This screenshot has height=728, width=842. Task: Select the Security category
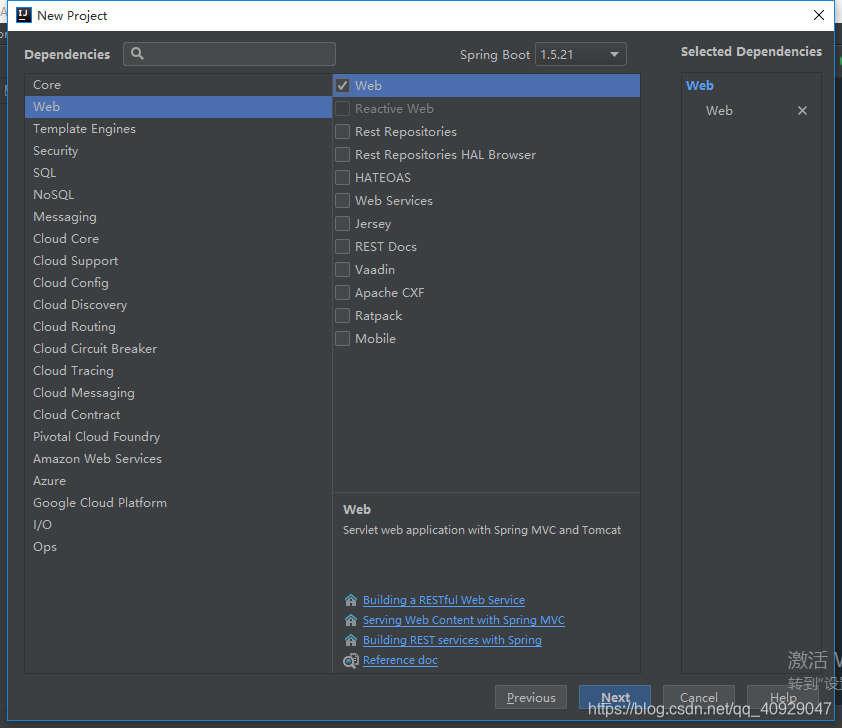pos(178,151)
